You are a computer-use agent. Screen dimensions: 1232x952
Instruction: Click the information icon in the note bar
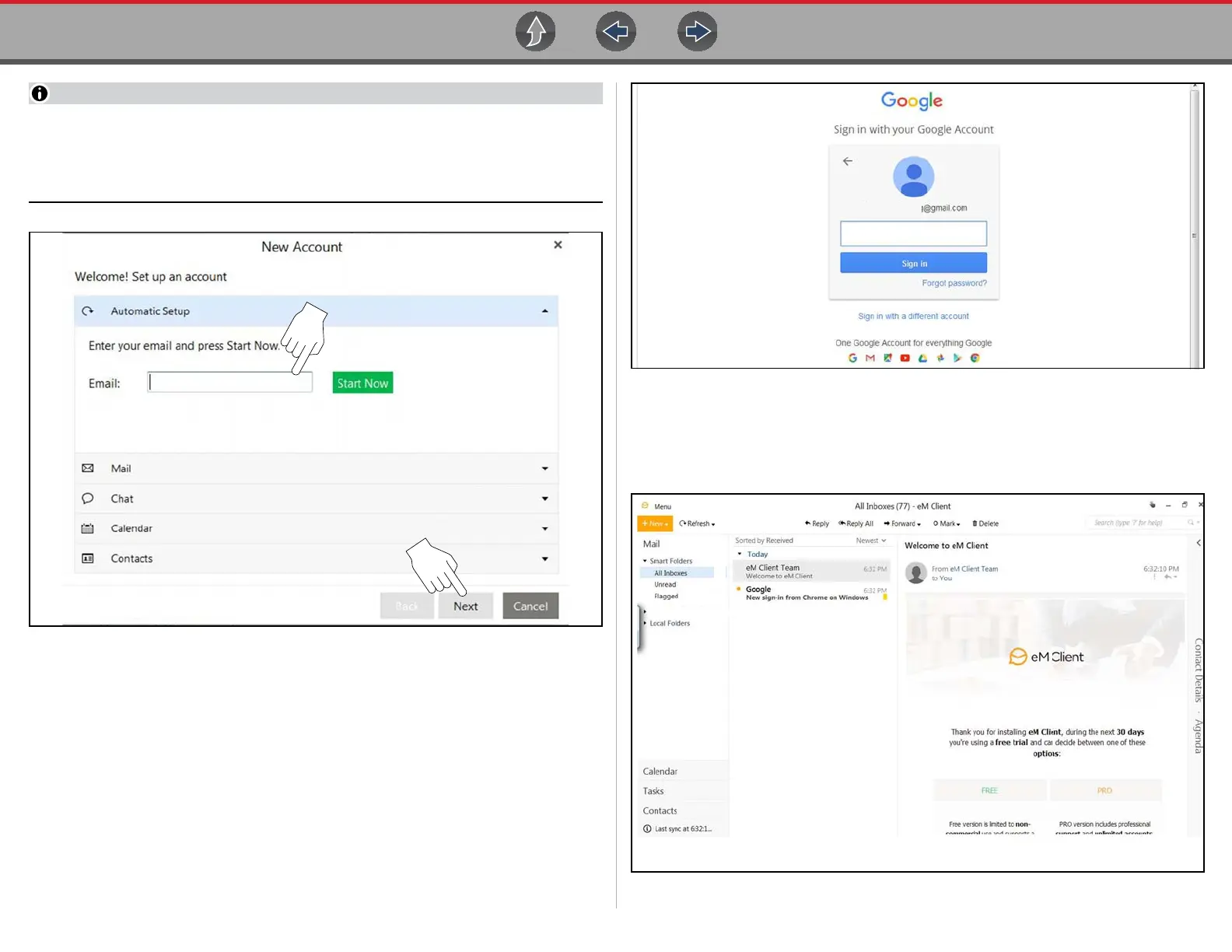(x=40, y=93)
